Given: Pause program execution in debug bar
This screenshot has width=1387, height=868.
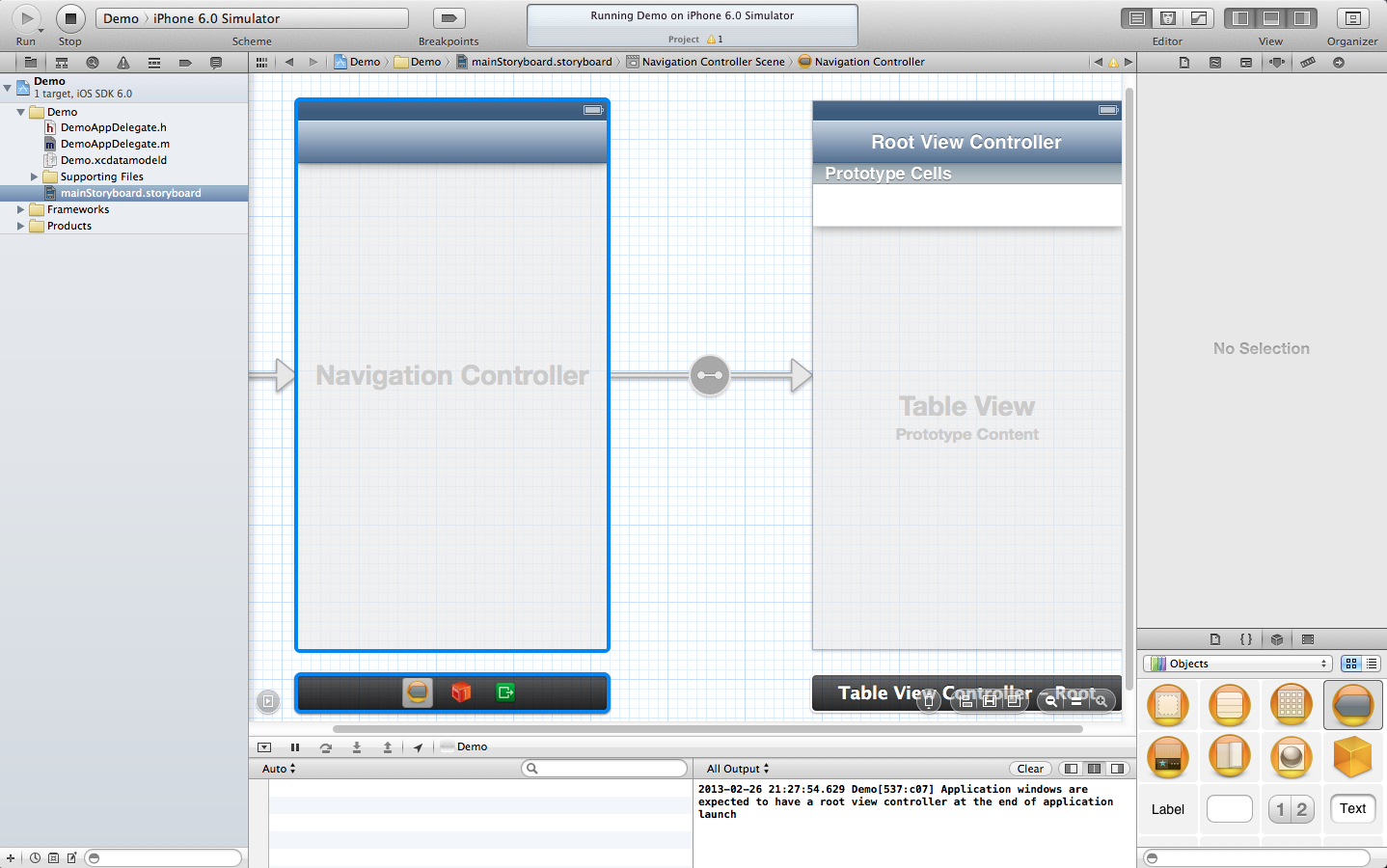Looking at the screenshot, I should click(x=295, y=746).
